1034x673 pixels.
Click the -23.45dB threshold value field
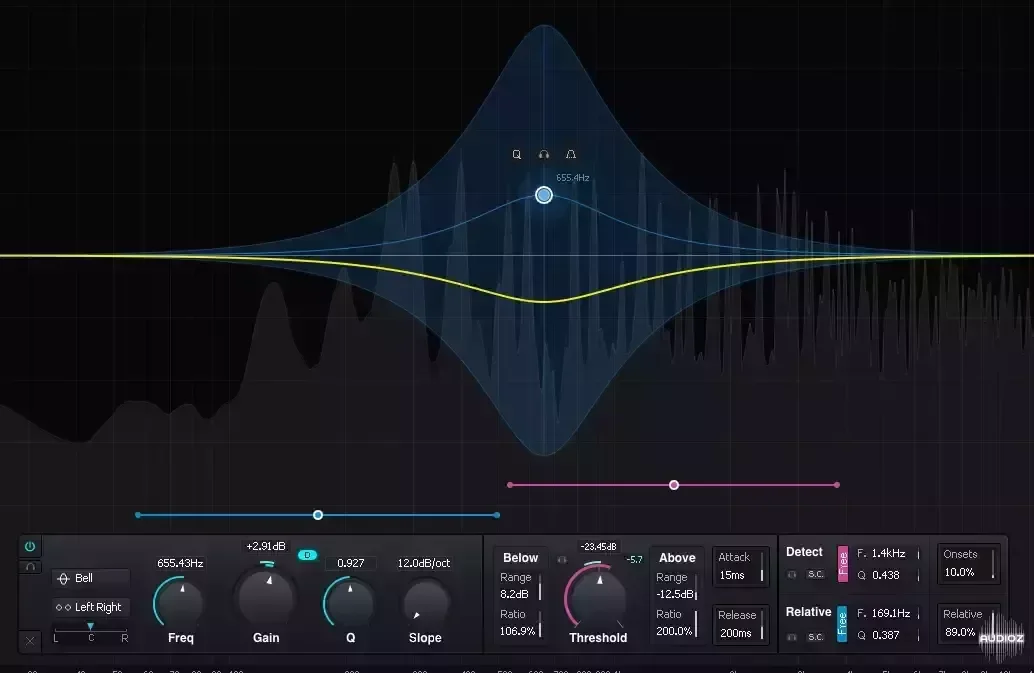[598, 546]
